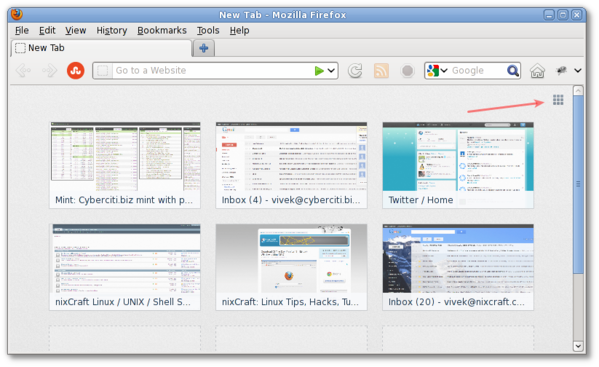Open the dropdown next to the add-on icon

pyautogui.click(x=578, y=71)
